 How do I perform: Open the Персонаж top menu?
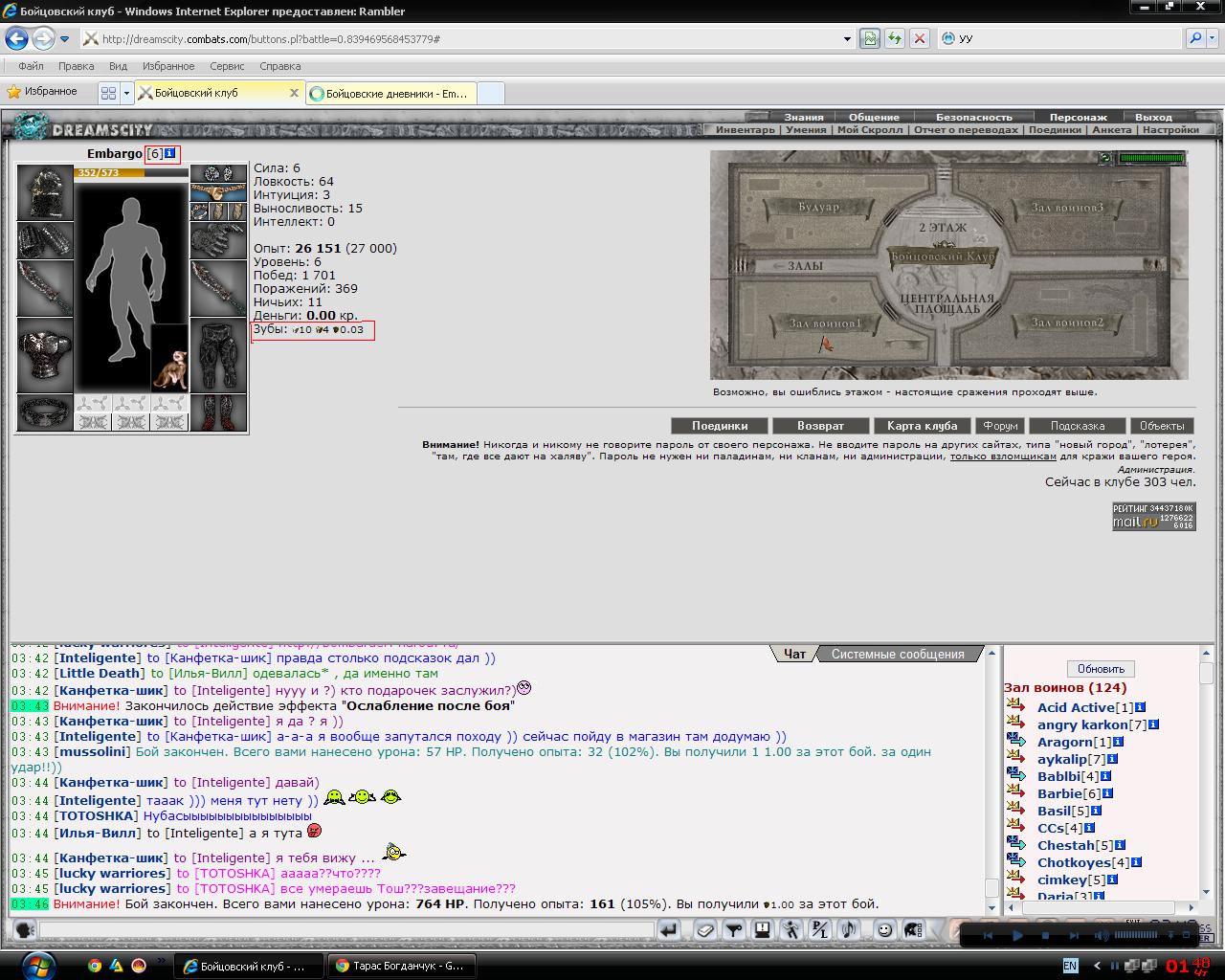pyautogui.click(x=1078, y=117)
